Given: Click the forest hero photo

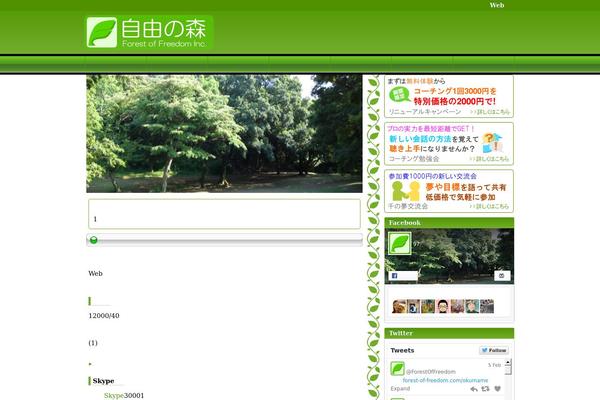Looking at the screenshot, I should tap(224, 134).
